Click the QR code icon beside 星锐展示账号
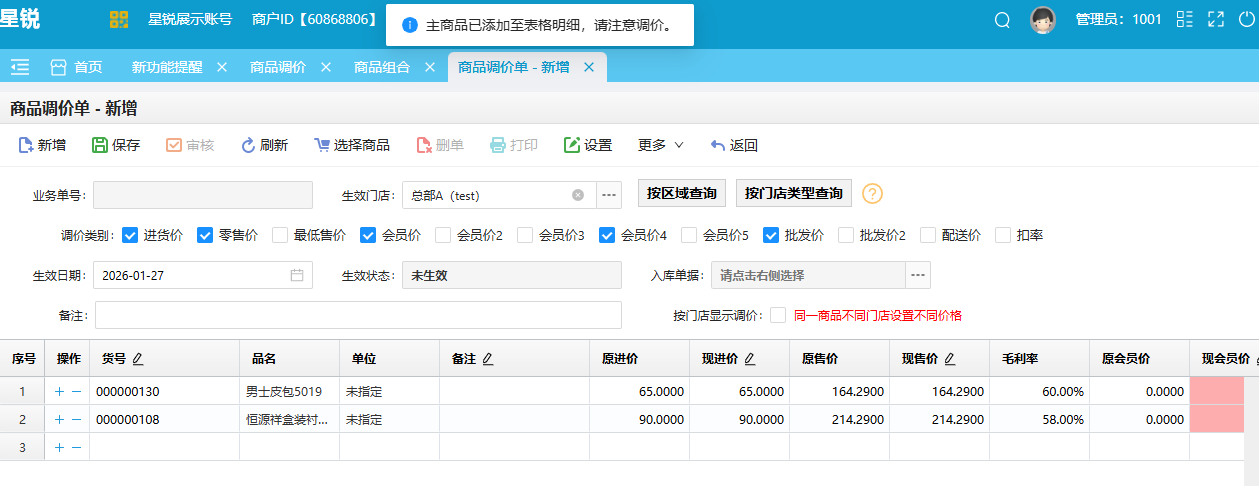Viewport: 1259px width, 486px height. 119,19
